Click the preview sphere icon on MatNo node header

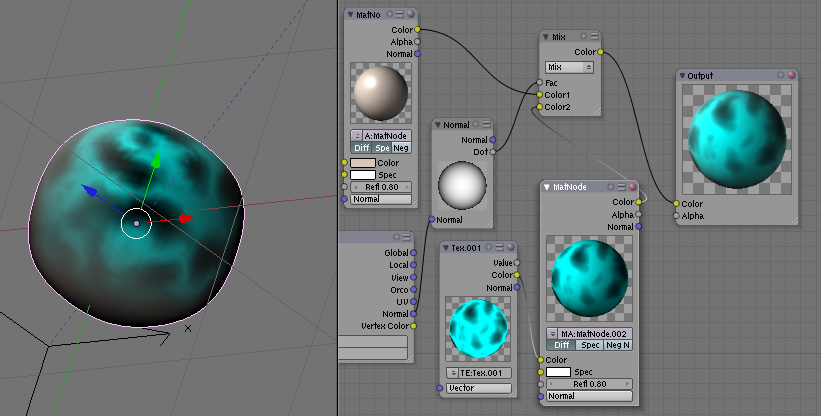click(x=411, y=14)
